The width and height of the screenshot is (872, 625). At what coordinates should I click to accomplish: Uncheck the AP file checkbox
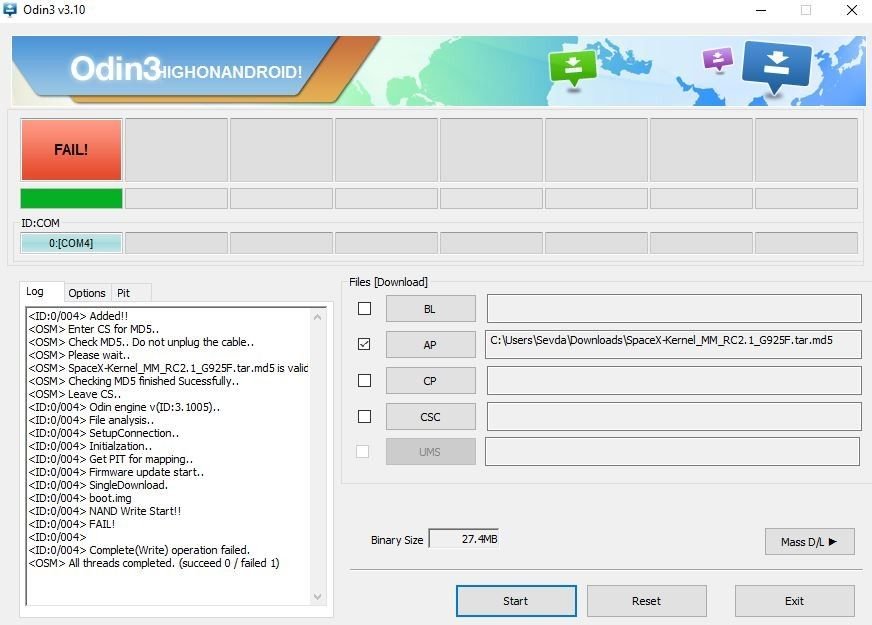(364, 344)
